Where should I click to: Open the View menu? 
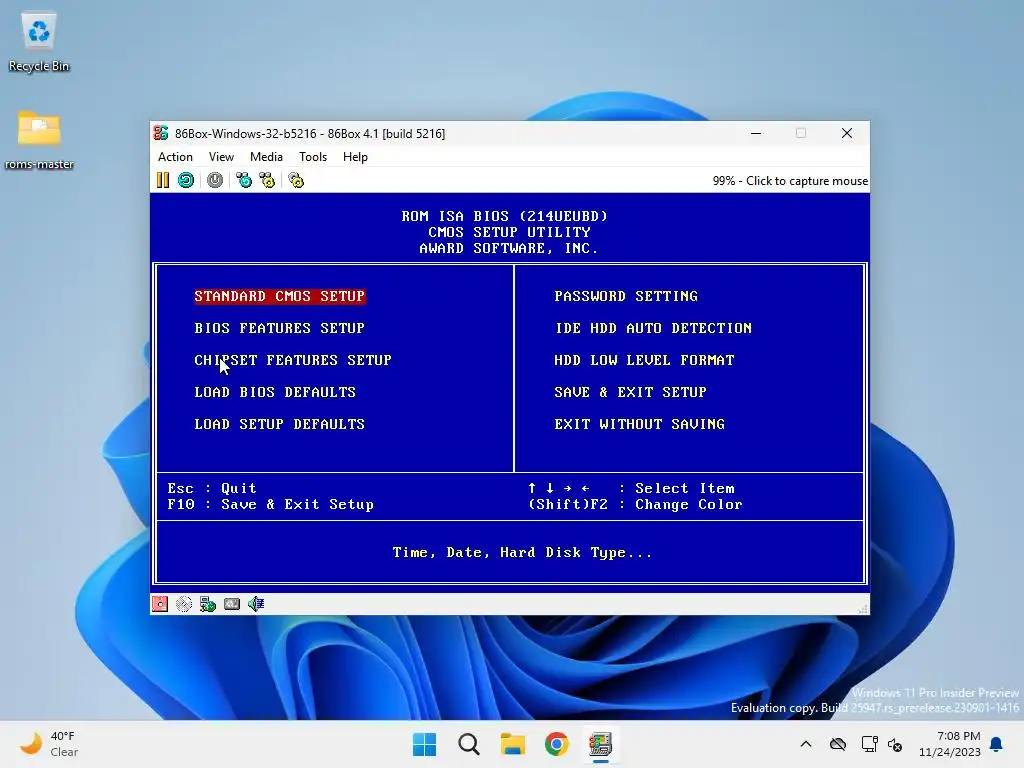[x=221, y=157]
